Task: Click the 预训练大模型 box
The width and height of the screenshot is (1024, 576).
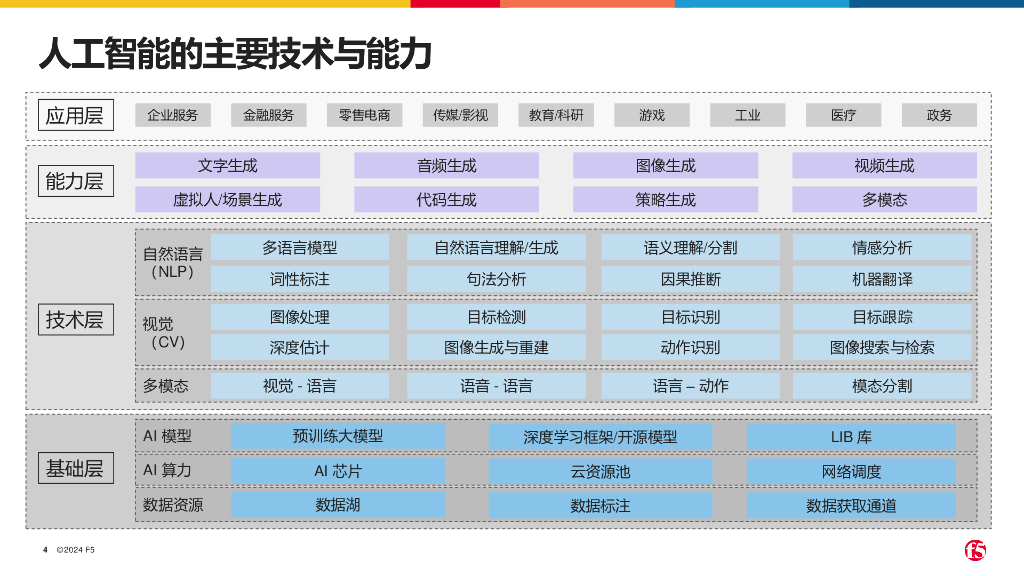Action: (x=338, y=436)
